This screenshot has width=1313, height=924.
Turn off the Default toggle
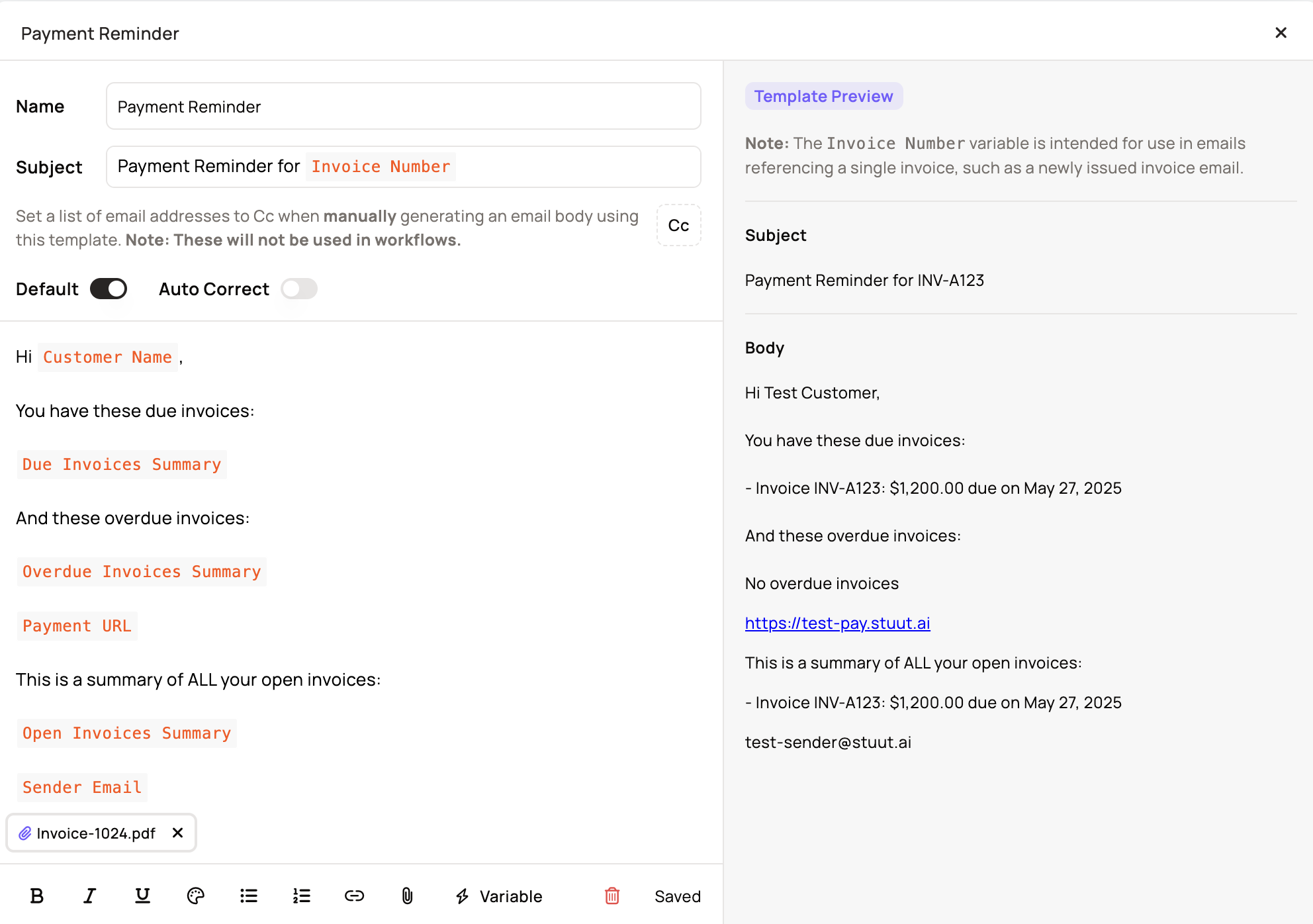(109, 289)
